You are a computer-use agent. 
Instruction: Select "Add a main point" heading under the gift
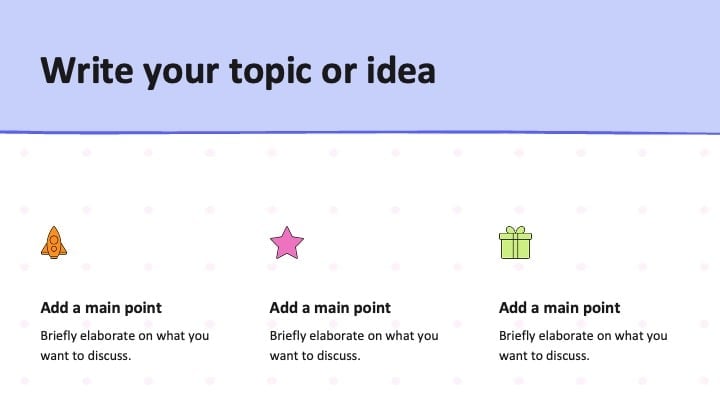coord(559,308)
